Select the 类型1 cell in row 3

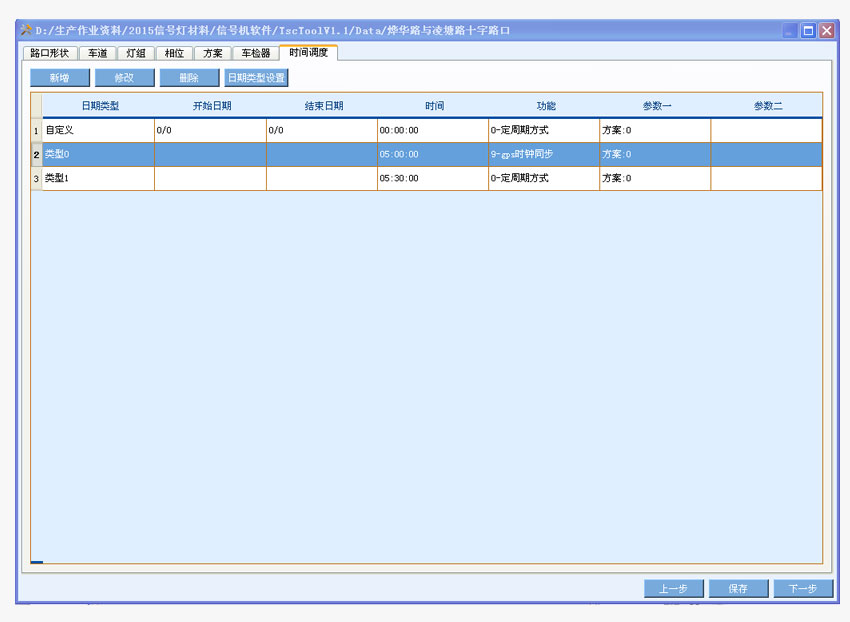98,179
